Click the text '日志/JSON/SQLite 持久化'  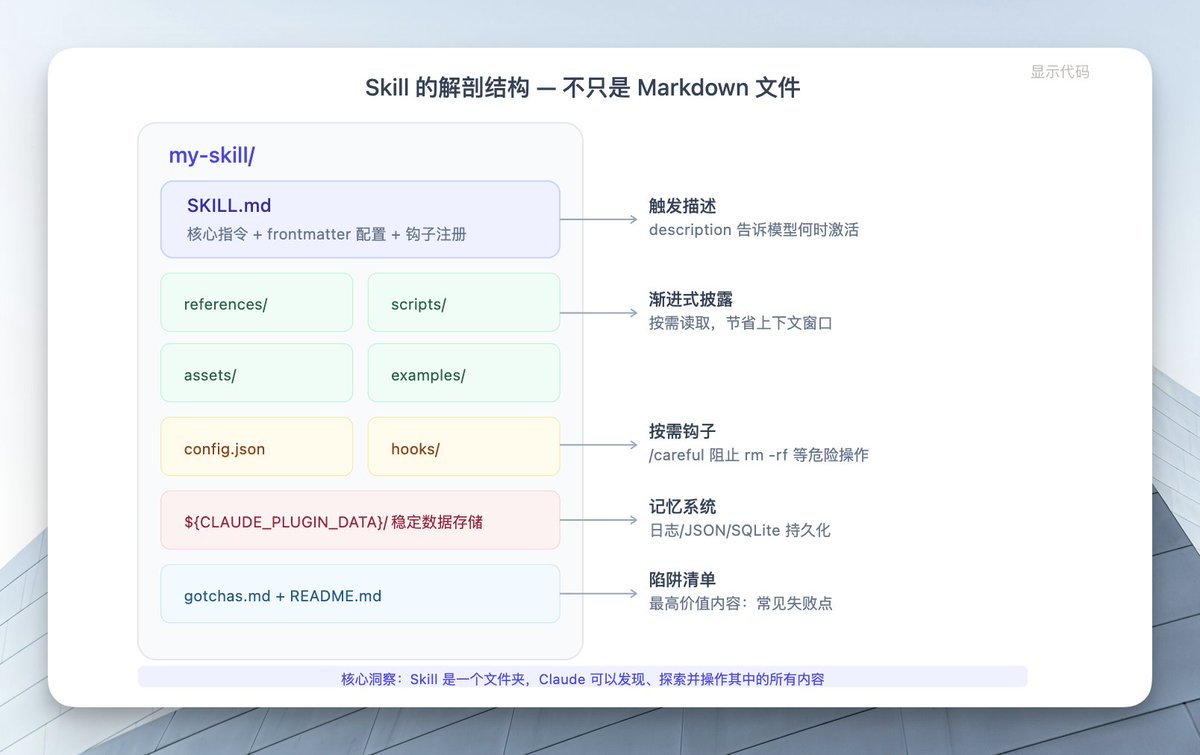click(x=740, y=529)
